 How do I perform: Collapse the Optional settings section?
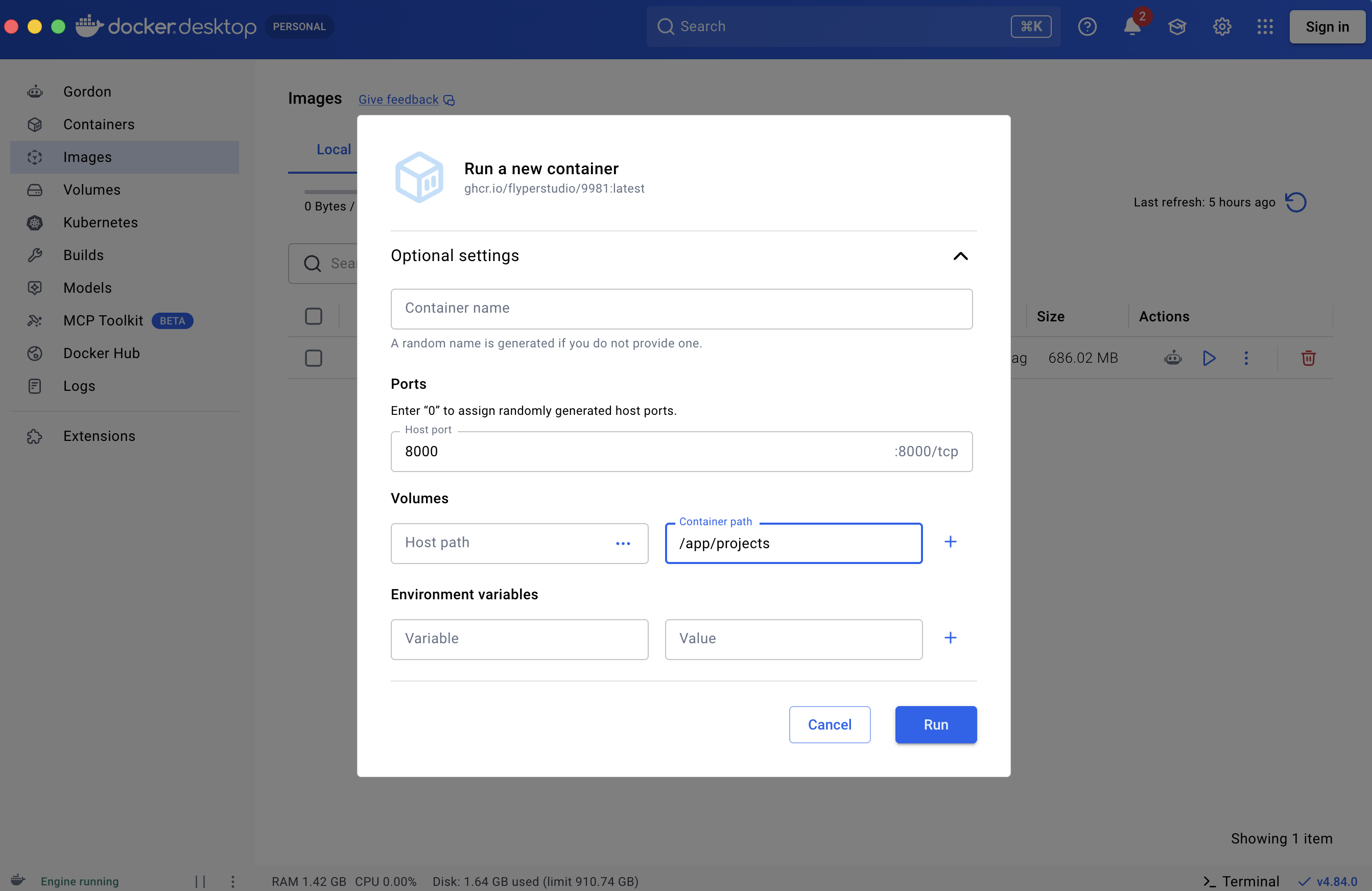click(x=960, y=256)
